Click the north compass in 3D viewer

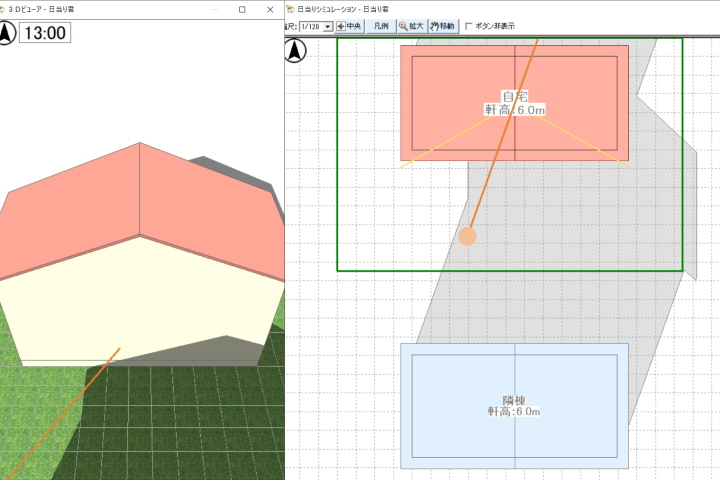[x=9, y=33]
